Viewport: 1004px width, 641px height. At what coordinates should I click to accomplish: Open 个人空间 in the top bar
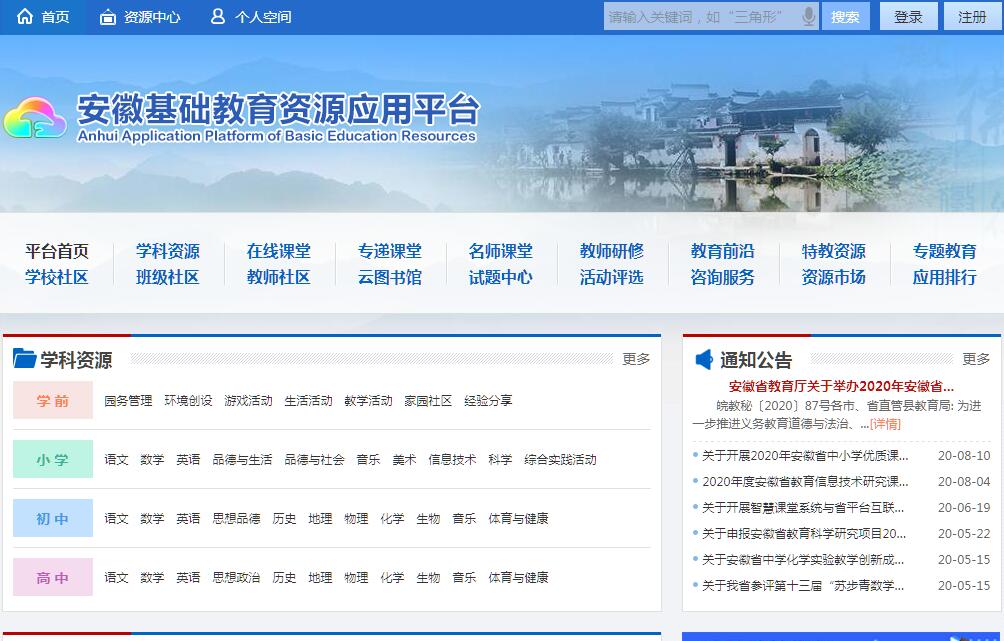(263, 17)
